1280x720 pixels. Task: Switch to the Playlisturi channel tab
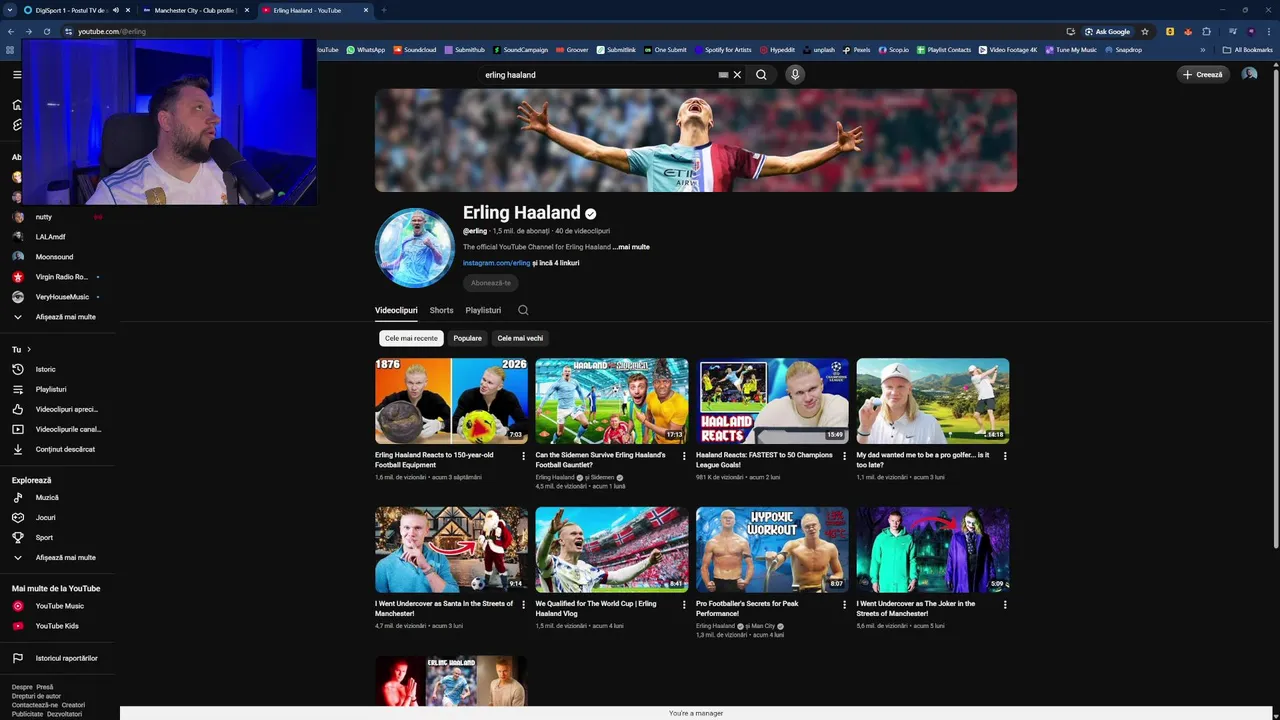483,310
